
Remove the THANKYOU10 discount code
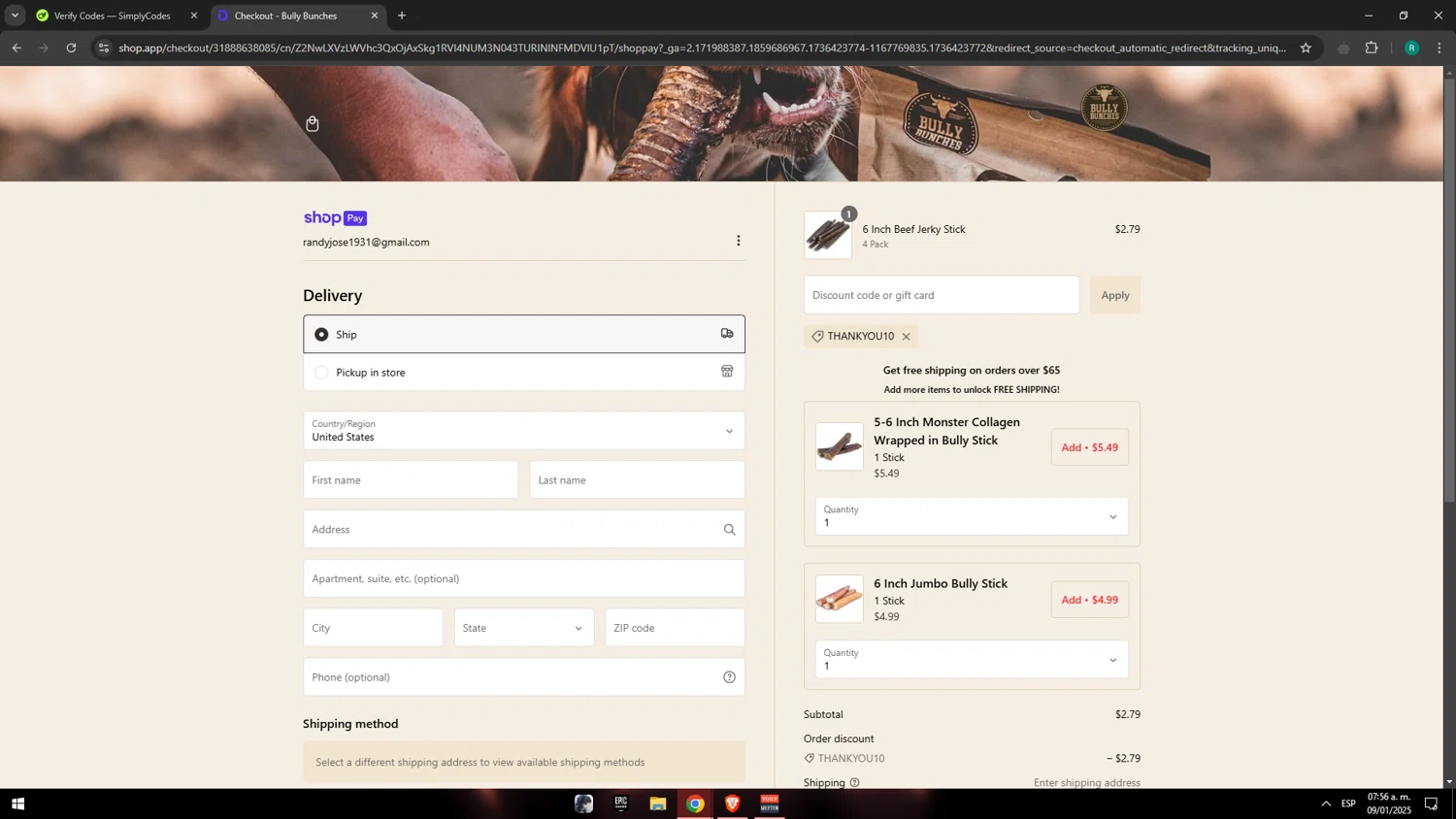[x=906, y=337]
